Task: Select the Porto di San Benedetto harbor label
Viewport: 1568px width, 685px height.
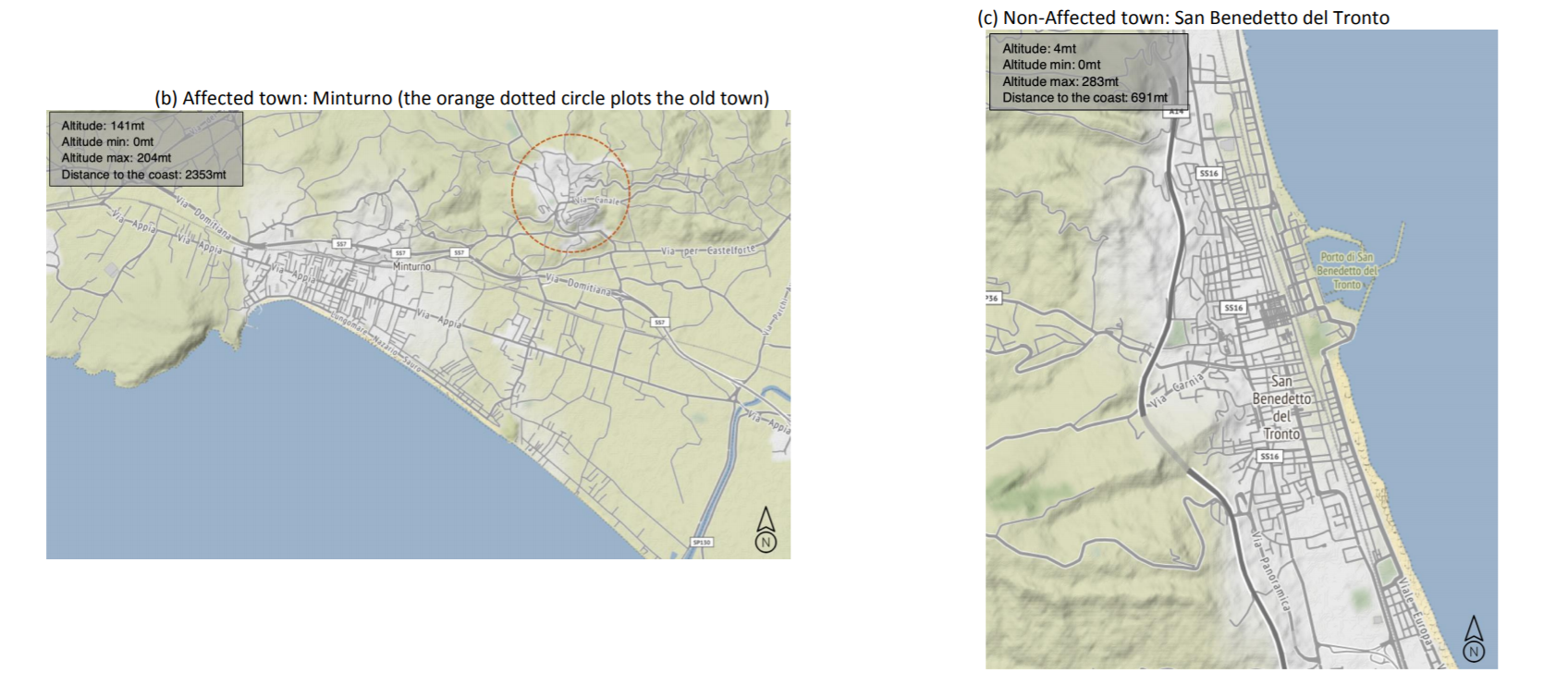Action: coord(1347,271)
